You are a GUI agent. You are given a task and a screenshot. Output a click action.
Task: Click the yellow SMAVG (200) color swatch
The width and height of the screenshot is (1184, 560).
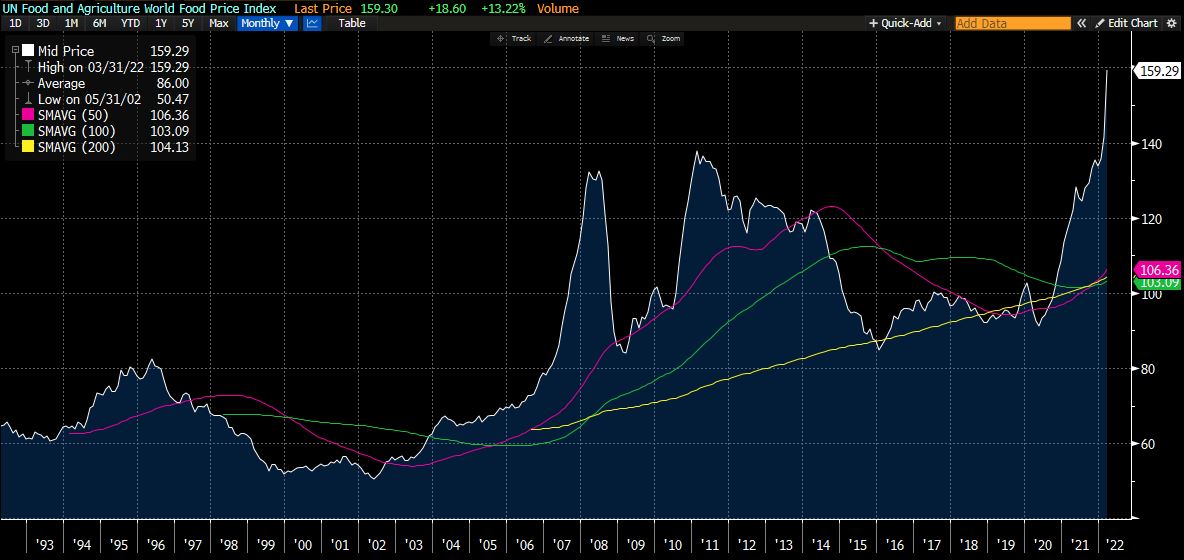point(27,148)
